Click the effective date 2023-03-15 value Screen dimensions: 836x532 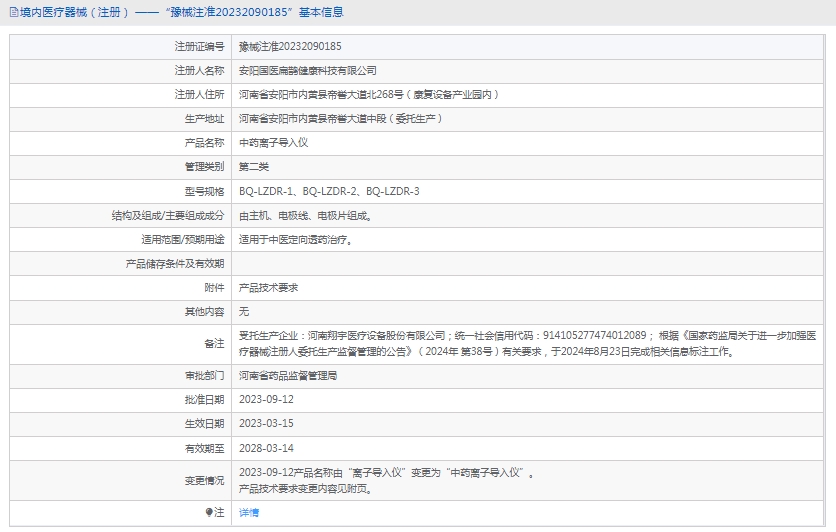pyautogui.click(x=266, y=423)
